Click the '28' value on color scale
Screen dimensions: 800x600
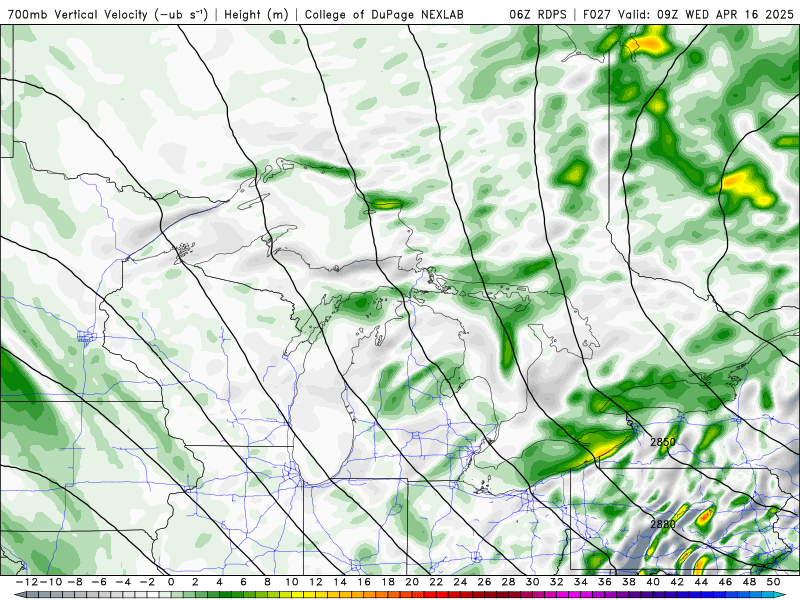[509, 582]
